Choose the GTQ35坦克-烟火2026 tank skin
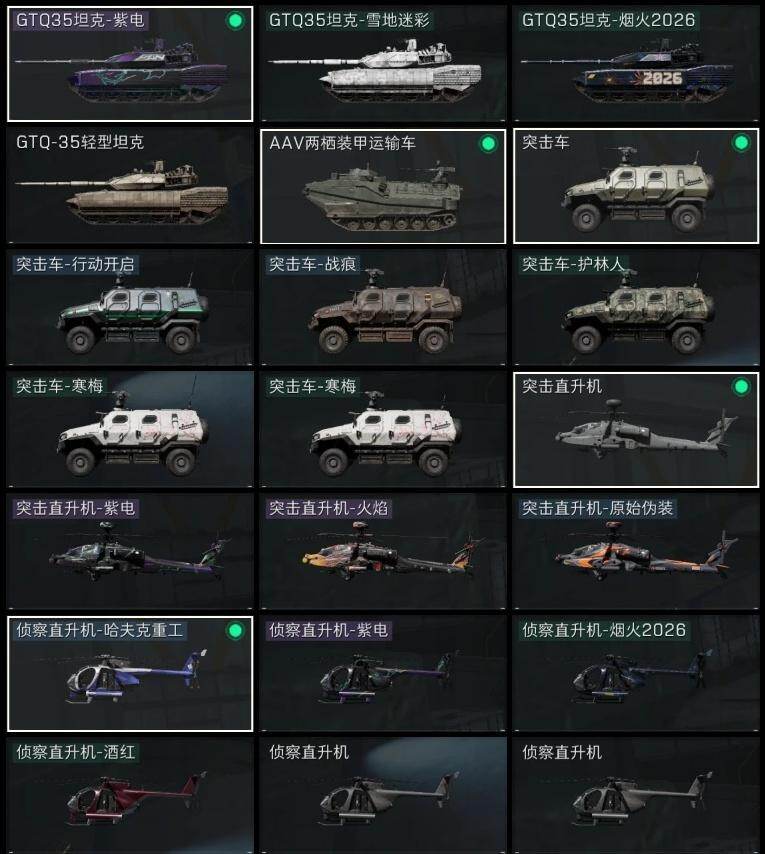Viewport: 765px width, 854px height. (x=636, y=64)
